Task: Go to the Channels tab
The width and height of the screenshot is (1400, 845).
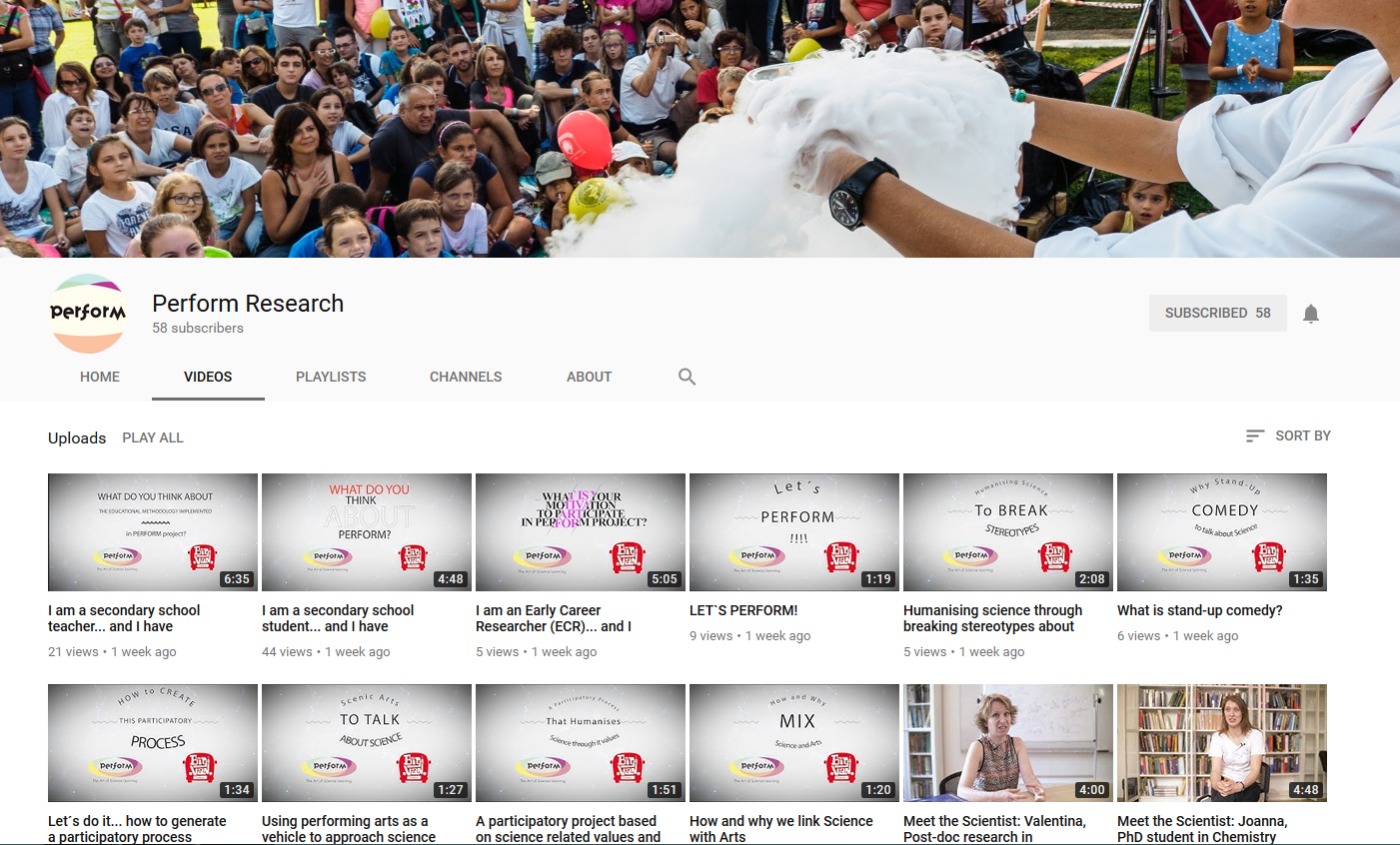Action: (x=466, y=377)
